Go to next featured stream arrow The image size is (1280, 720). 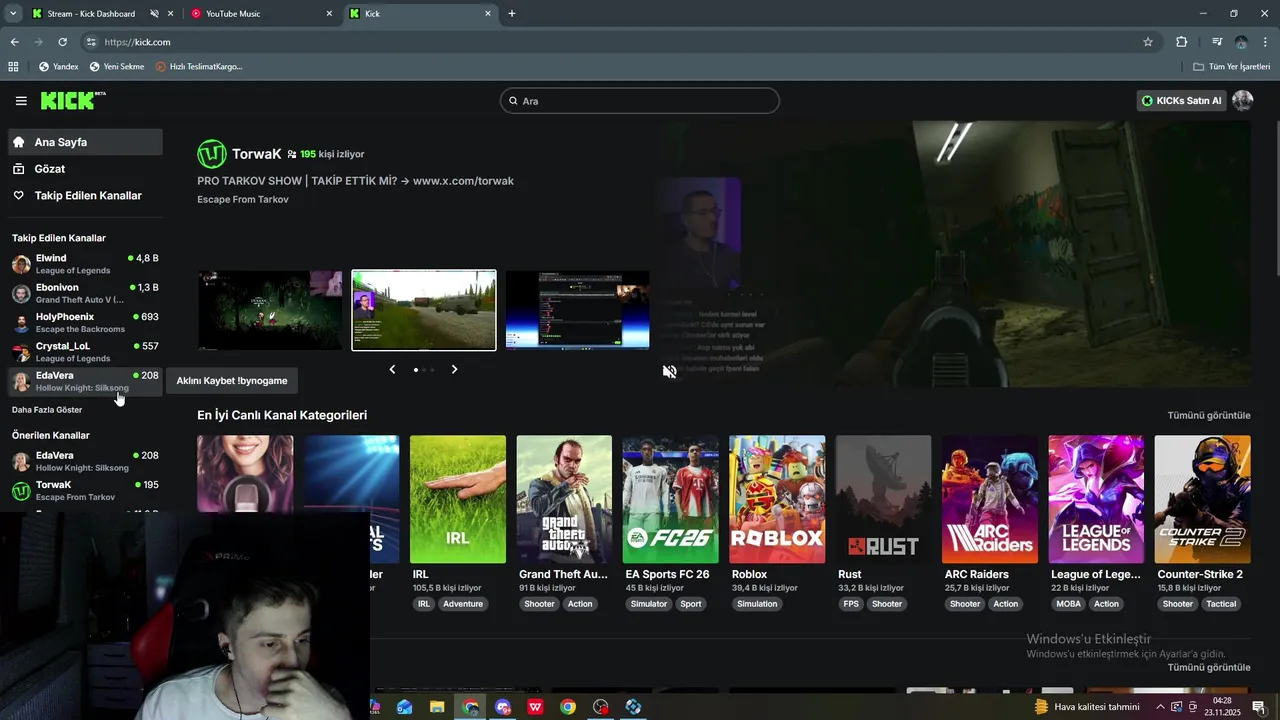(x=454, y=369)
